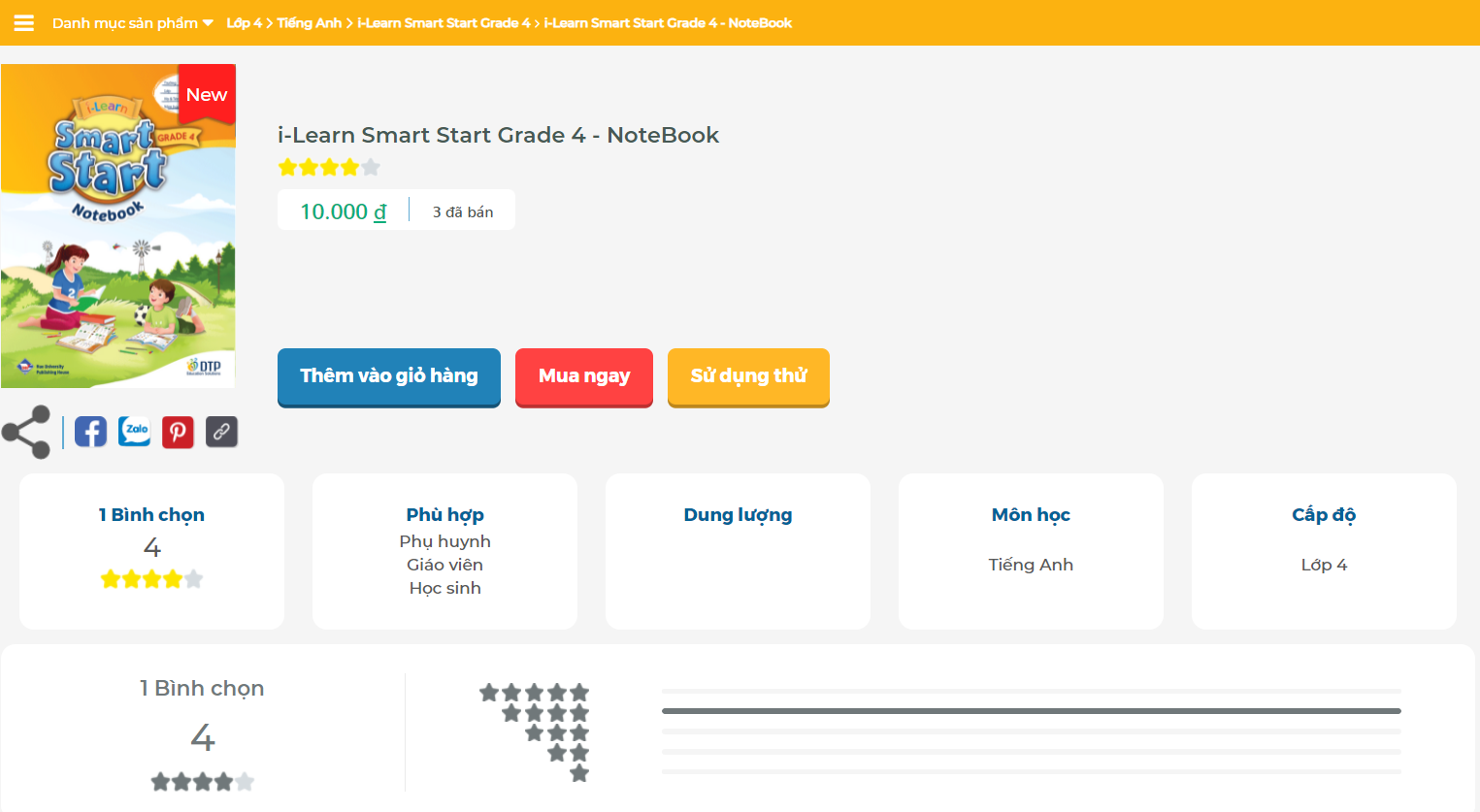Click the '1 Bình chọn' card heading
1480x812 pixels.
pos(151,515)
